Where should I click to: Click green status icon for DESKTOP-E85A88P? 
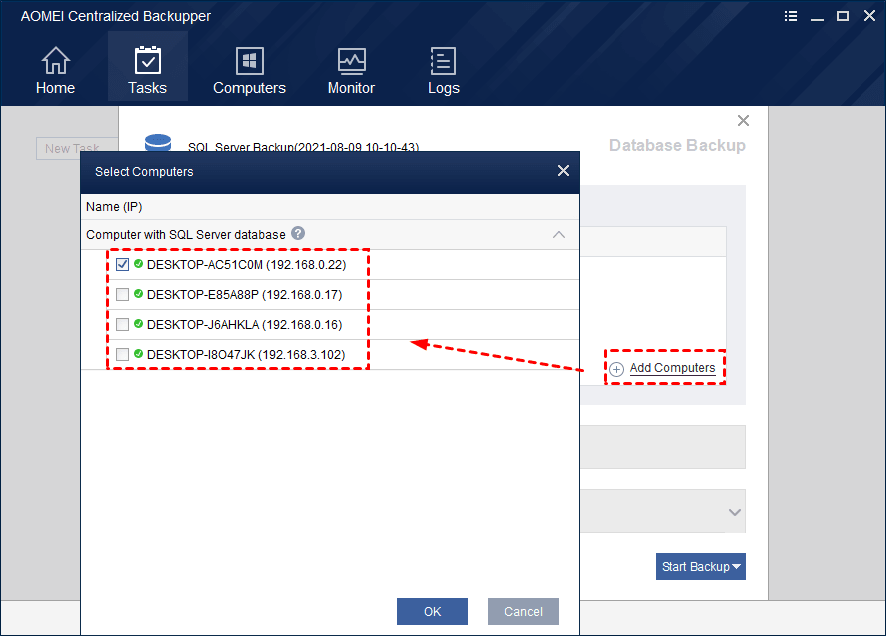138,293
